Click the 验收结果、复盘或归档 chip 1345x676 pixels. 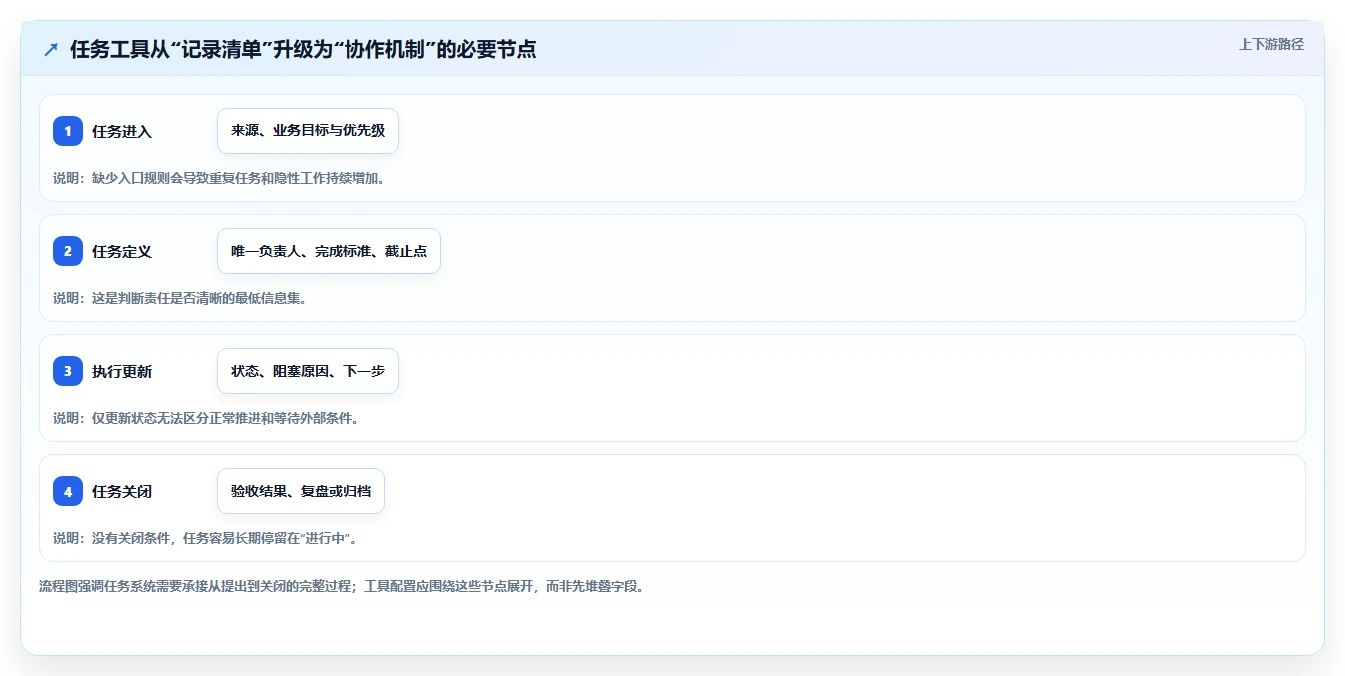301,491
